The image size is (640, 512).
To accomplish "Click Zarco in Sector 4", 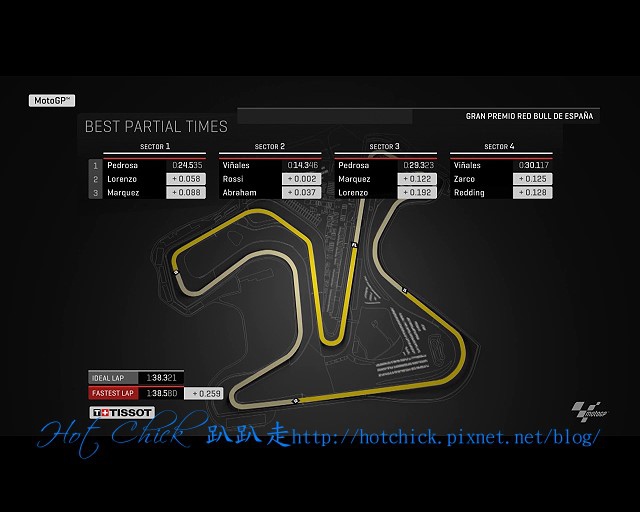I will pos(464,179).
